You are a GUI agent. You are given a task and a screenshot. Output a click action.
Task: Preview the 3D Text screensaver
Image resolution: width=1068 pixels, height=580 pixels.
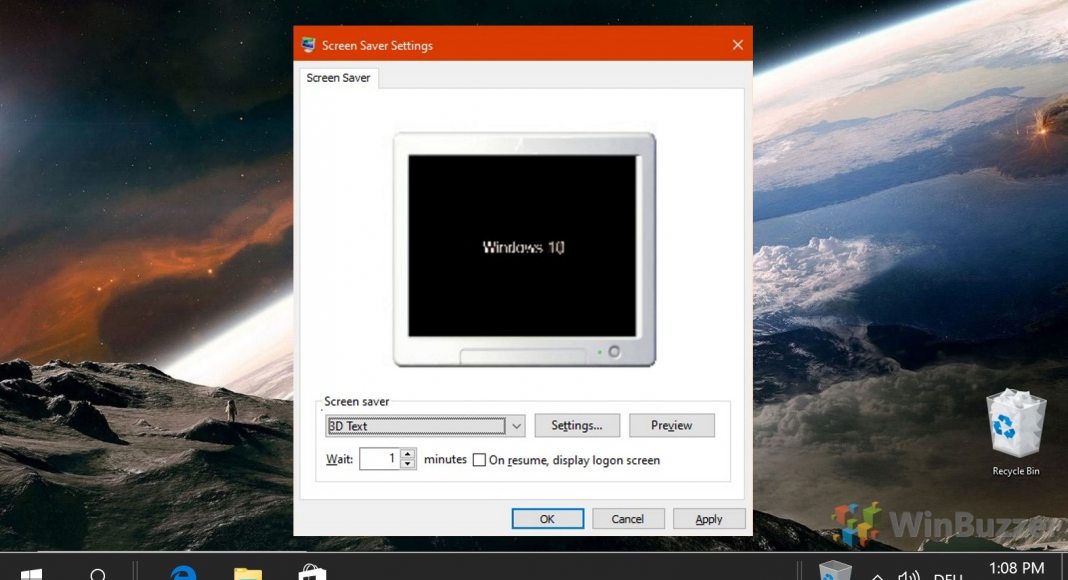tap(670, 425)
